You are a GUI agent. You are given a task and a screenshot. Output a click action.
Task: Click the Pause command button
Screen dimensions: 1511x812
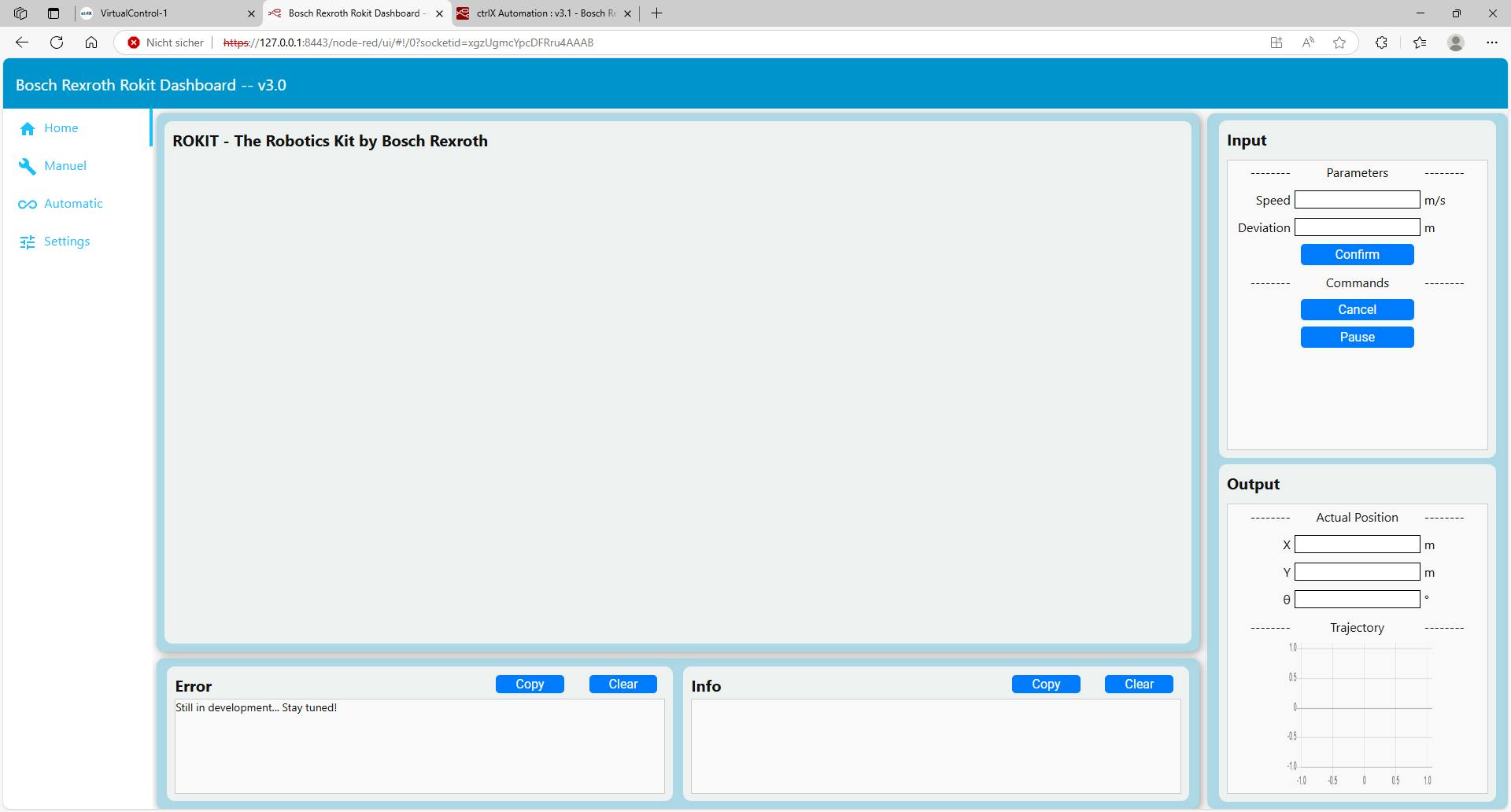1357,337
